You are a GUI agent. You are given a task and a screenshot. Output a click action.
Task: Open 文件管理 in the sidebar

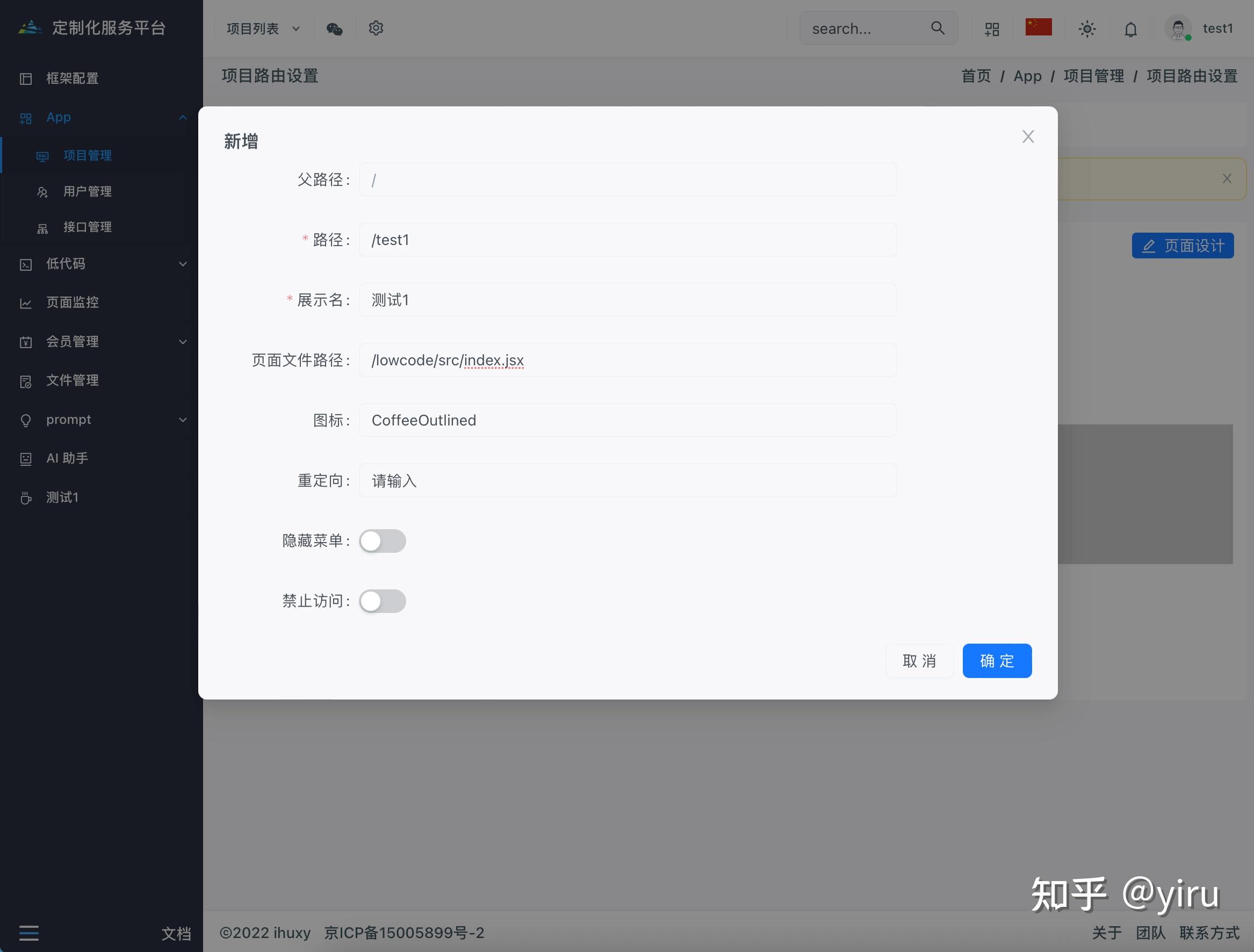point(102,380)
